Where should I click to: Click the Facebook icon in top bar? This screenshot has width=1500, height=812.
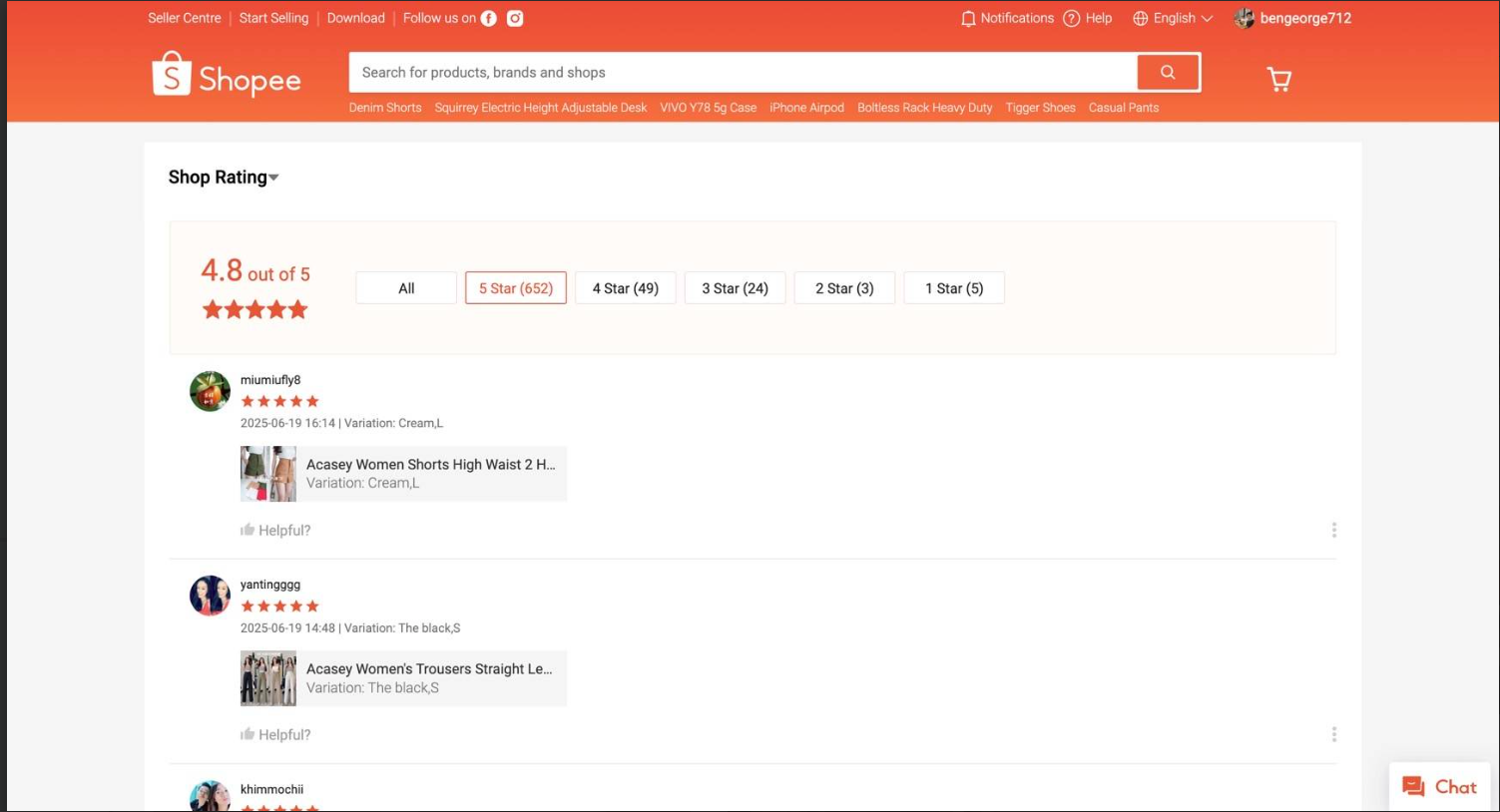[x=489, y=18]
